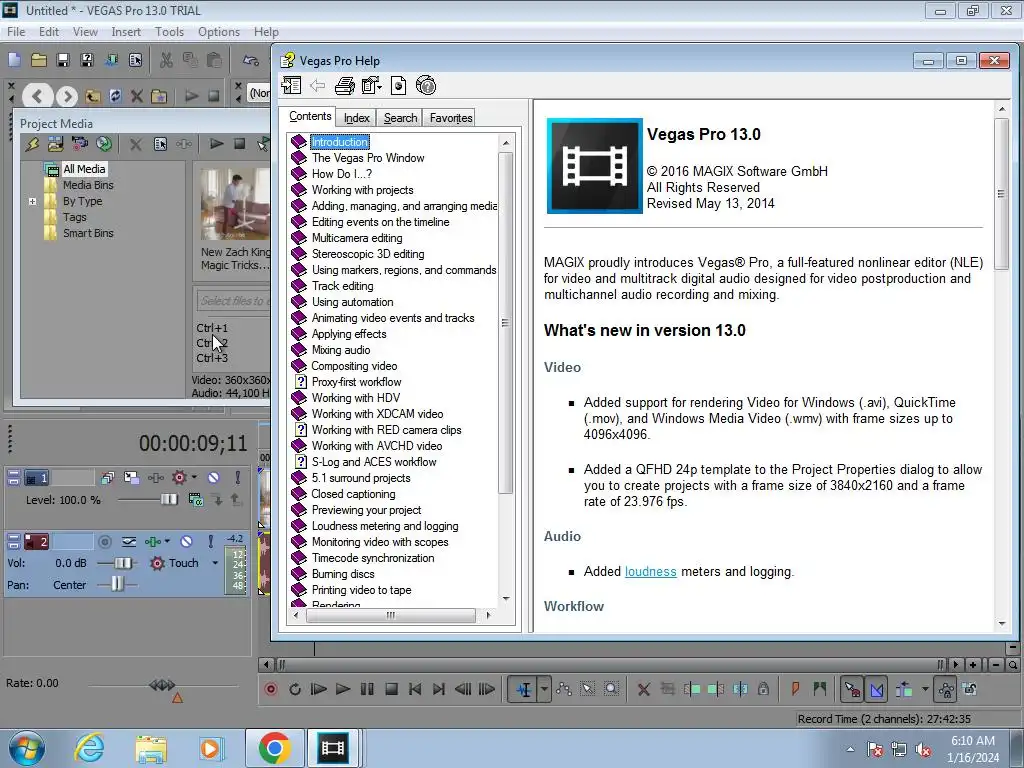Screen dimensions: 1024x768
Task: Open project Properties icon in main toolbar
Action: coord(136,61)
